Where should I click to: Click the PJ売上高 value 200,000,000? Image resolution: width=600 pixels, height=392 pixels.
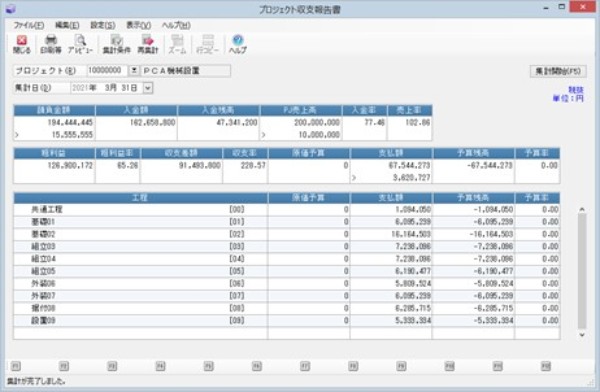[317, 122]
